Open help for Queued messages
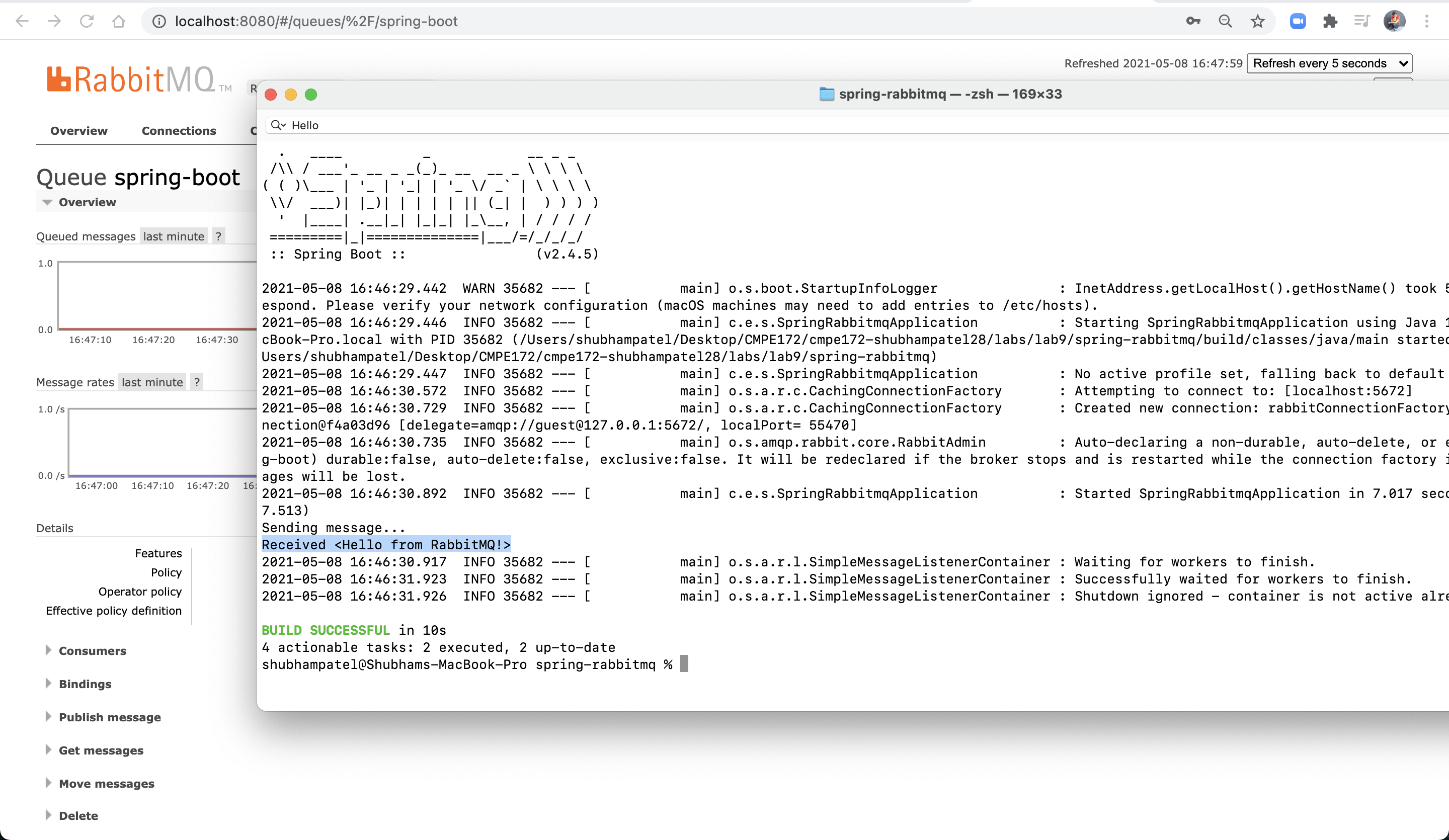 point(218,236)
